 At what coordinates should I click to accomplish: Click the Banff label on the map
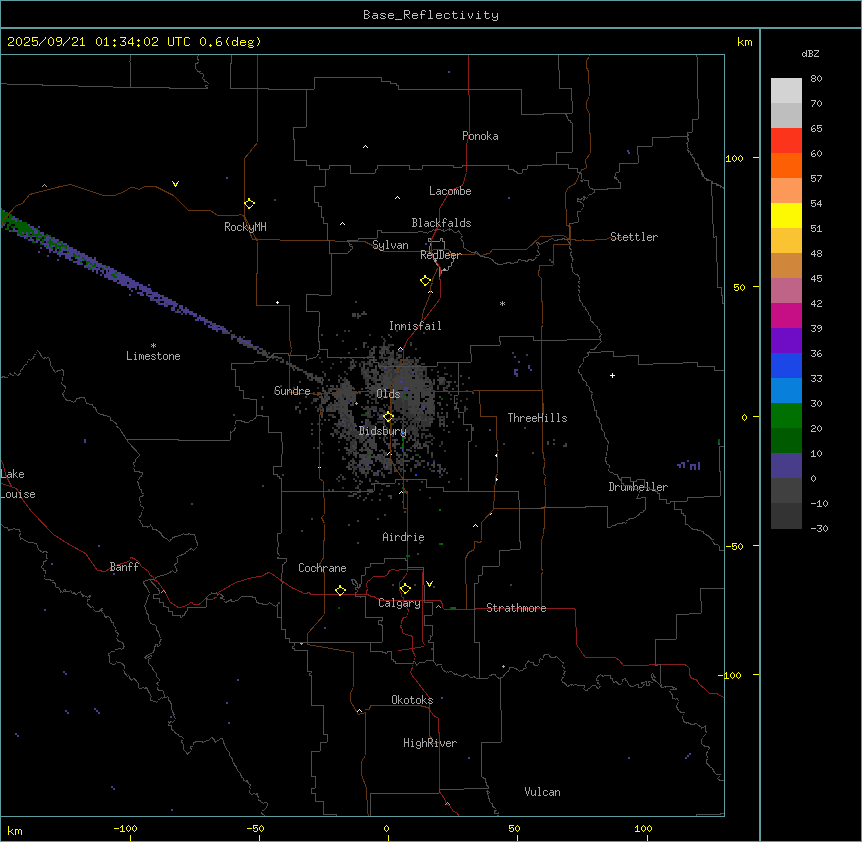tap(124, 567)
